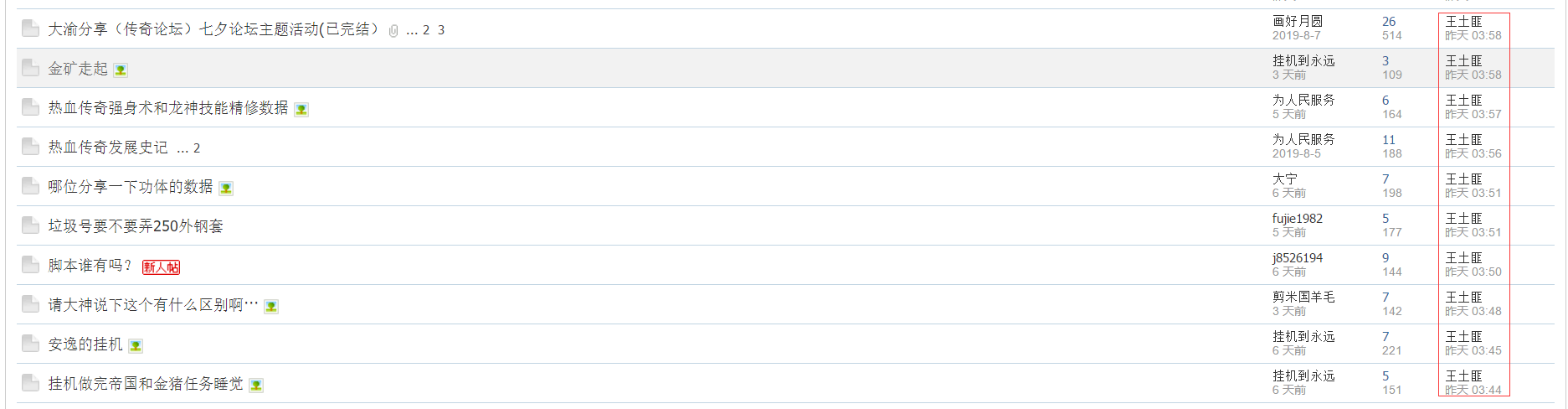Viewport: 1568px width, 409px height.
Task: Click the folder icon beside 金矿走起 thread
Action: [x=30, y=68]
